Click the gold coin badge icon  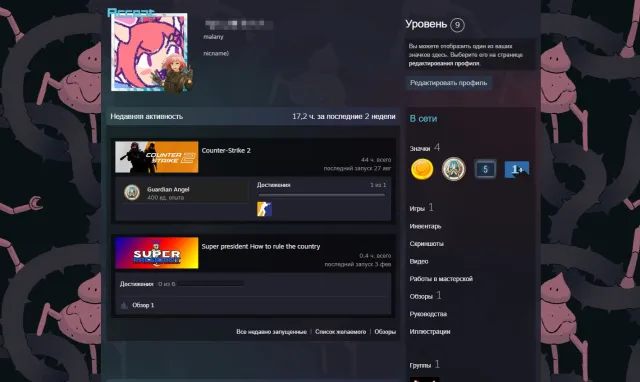click(x=422, y=169)
